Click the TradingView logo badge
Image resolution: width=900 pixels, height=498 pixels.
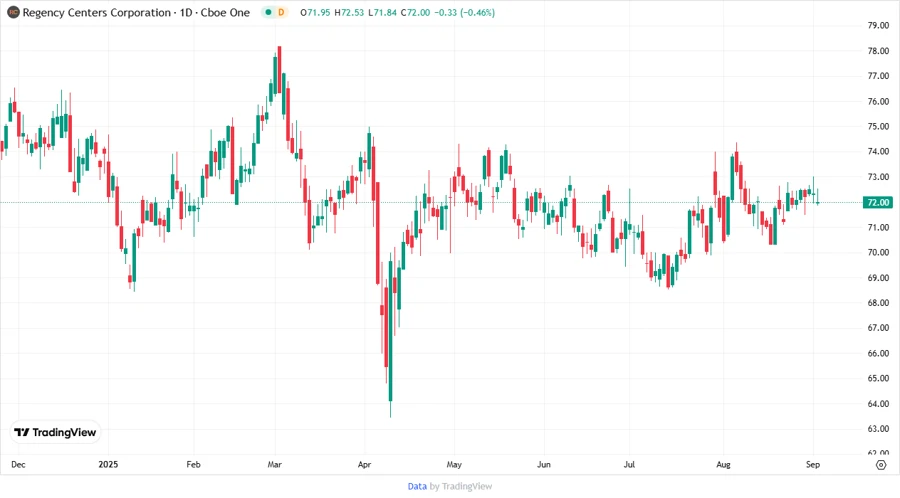coord(56,433)
